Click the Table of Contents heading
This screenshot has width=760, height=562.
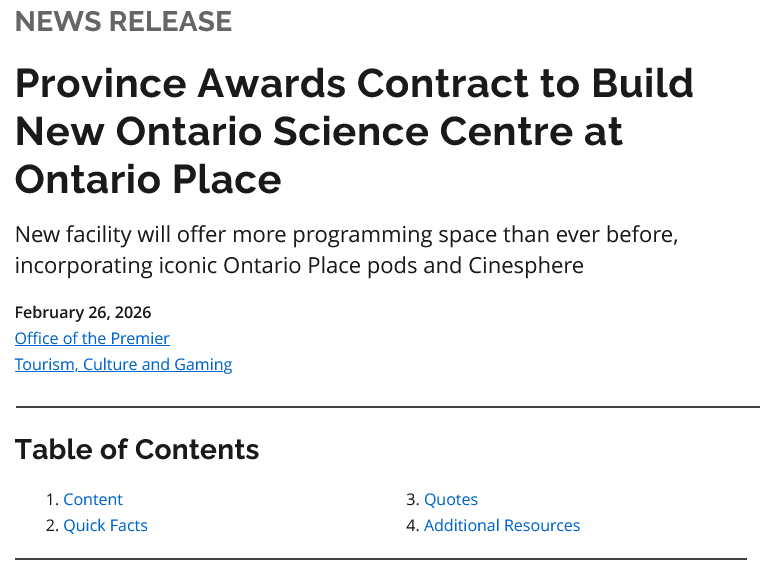(137, 450)
